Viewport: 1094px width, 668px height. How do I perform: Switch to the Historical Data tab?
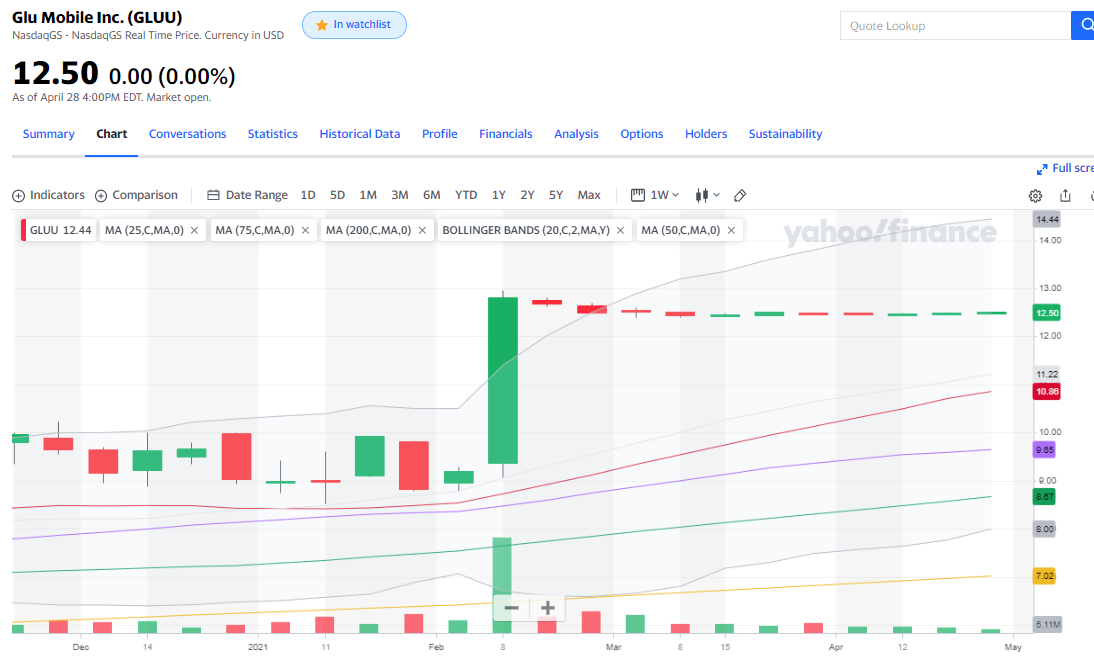point(359,134)
